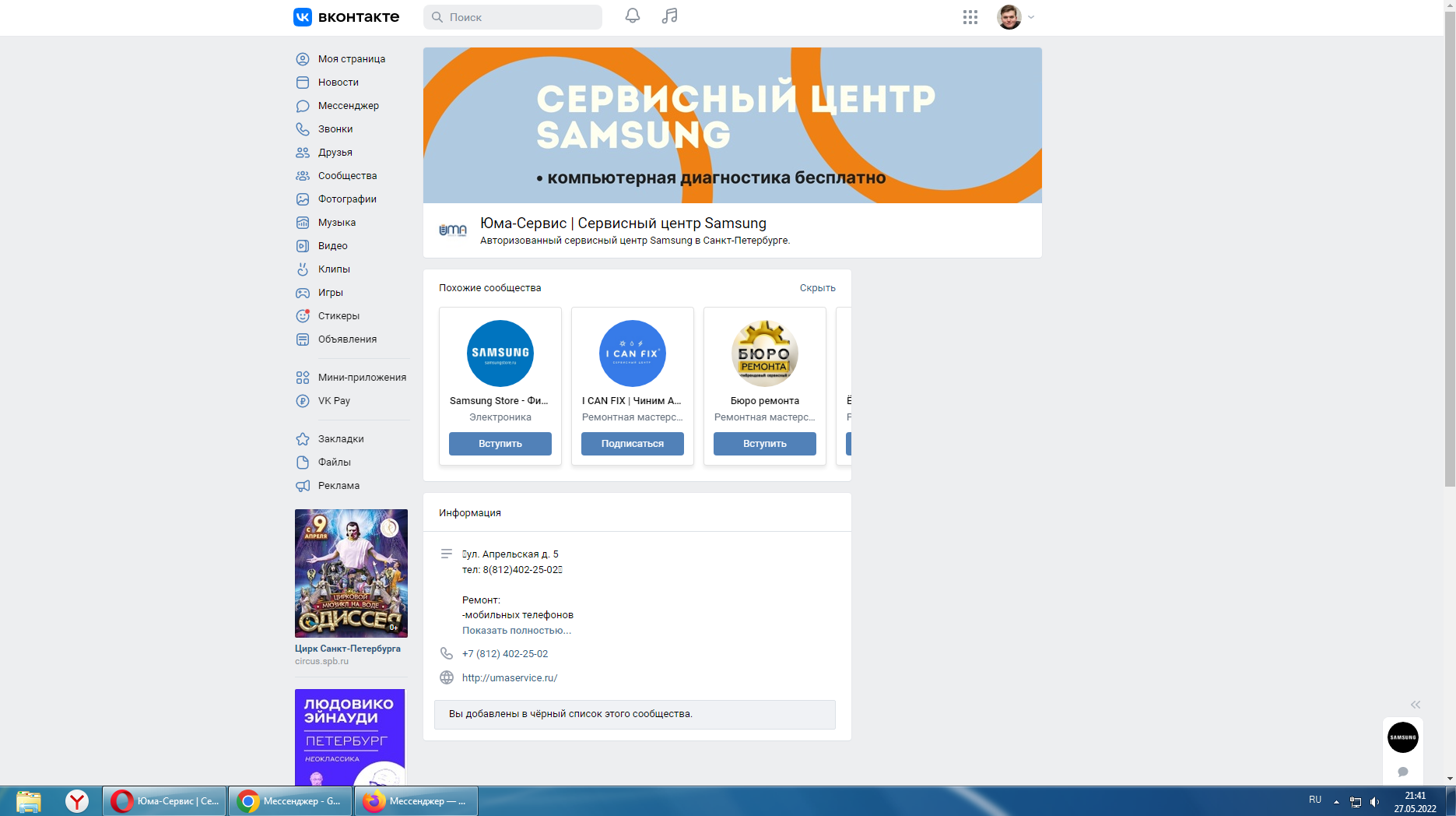This screenshot has width=1456, height=816.
Task: Click the Мини-приложения icon
Action: point(303,378)
